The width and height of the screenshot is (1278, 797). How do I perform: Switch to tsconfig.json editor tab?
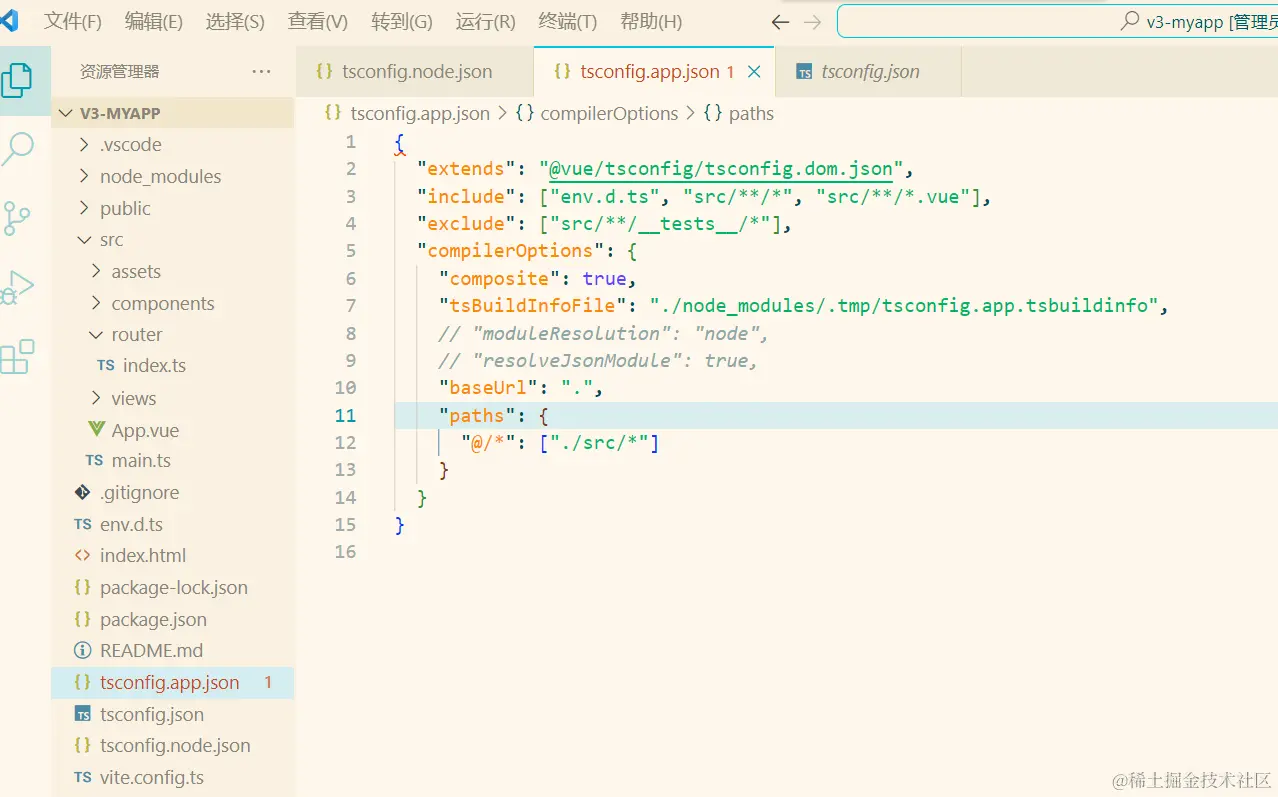[868, 72]
